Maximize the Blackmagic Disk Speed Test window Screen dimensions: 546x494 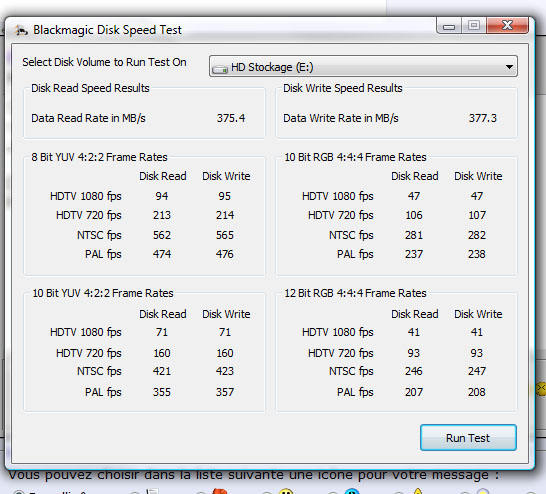click(474, 25)
